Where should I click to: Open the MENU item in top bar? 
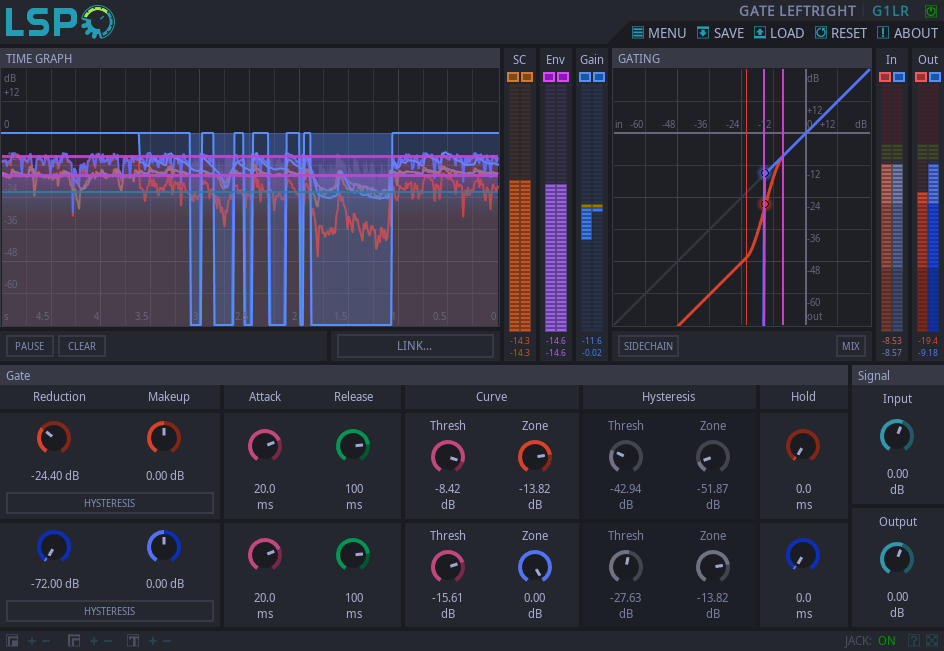point(659,33)
